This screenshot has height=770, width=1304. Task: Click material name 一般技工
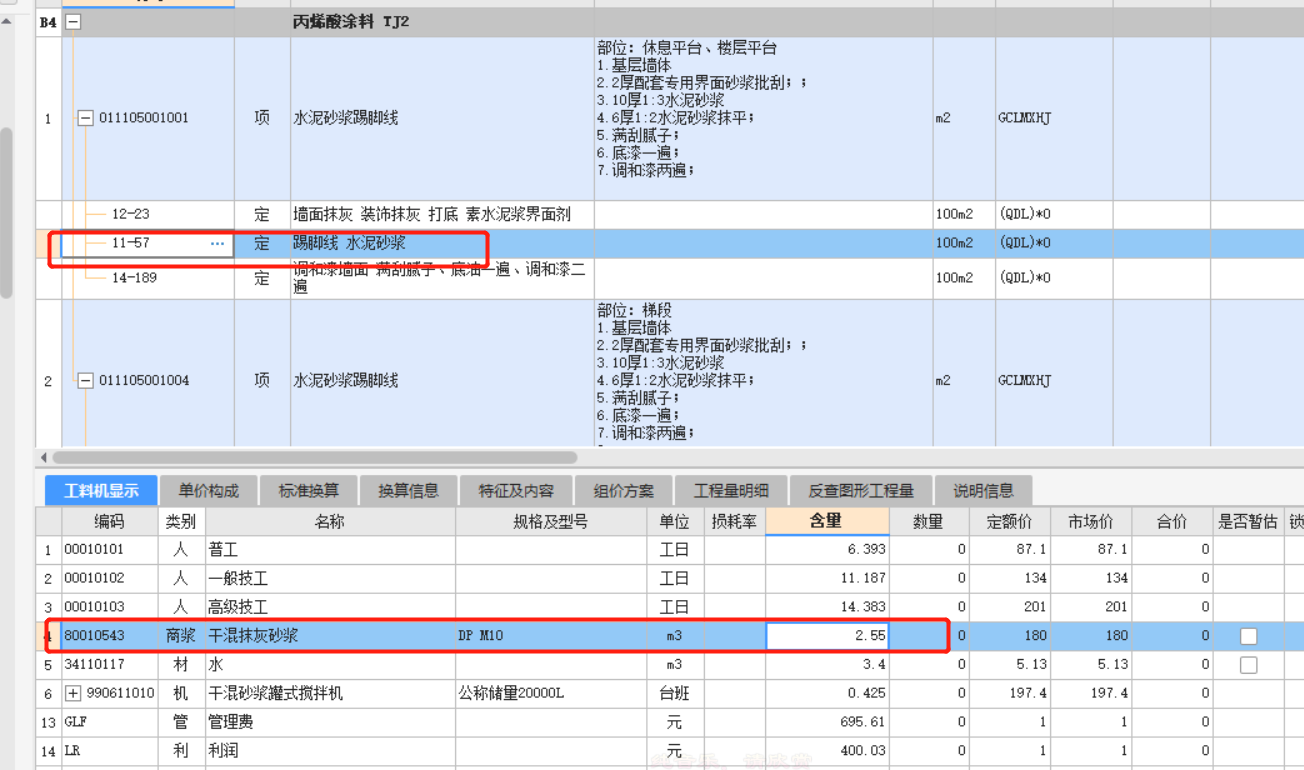pyautogui.click(x=238, y=578)
